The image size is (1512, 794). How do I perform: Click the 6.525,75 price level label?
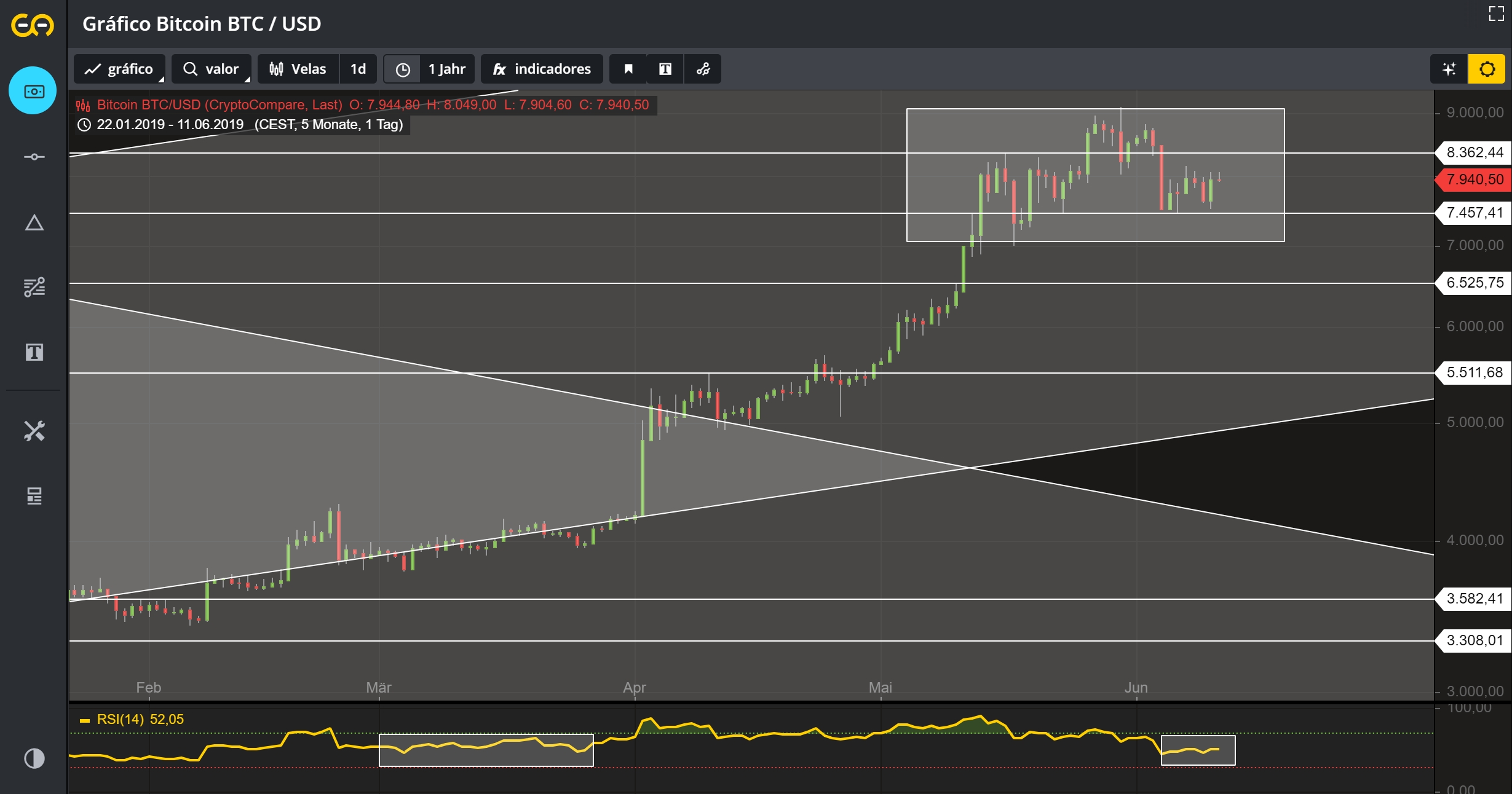[1473, 283]
